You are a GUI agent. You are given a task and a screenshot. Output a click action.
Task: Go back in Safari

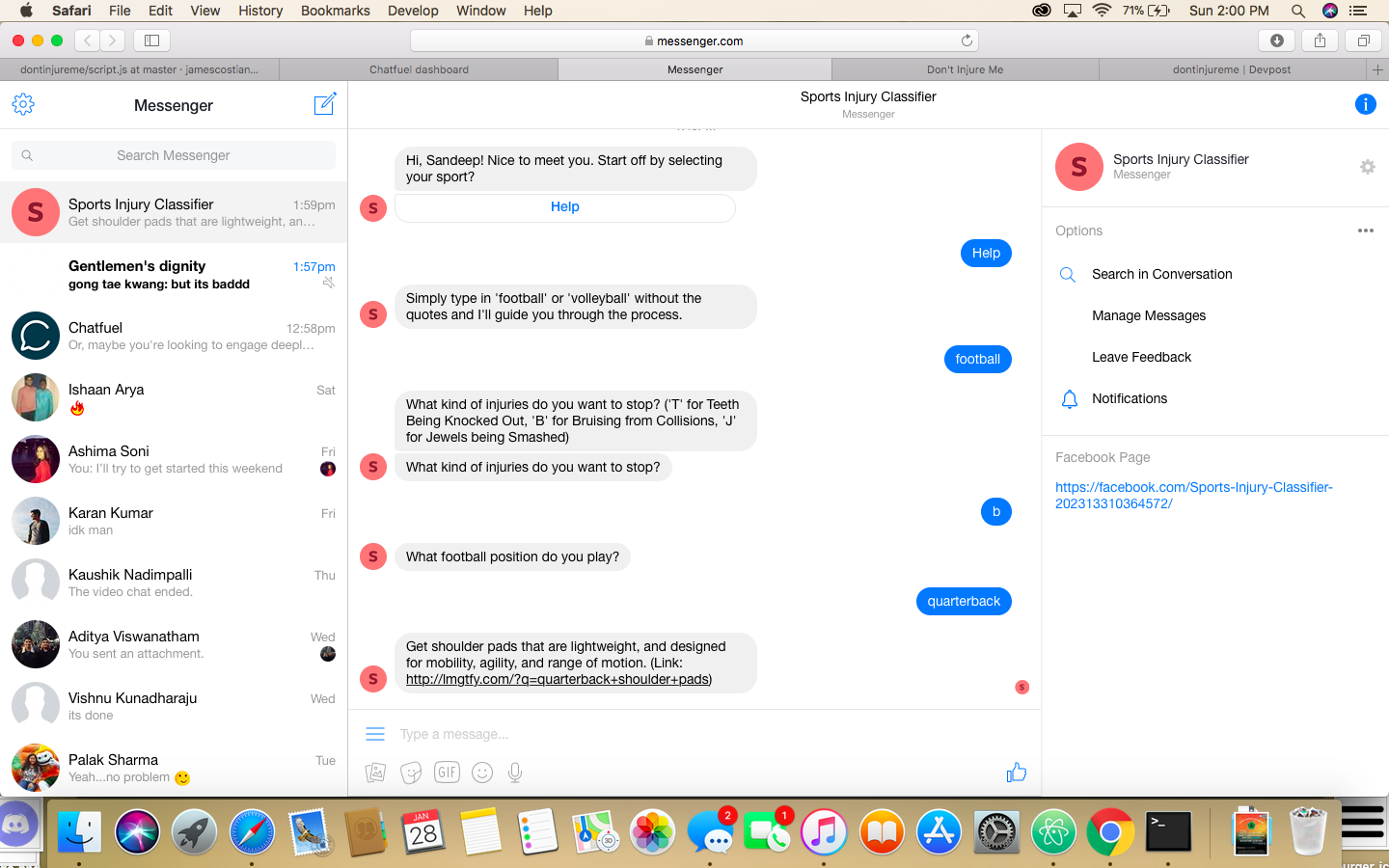click(x=88, y=41)
